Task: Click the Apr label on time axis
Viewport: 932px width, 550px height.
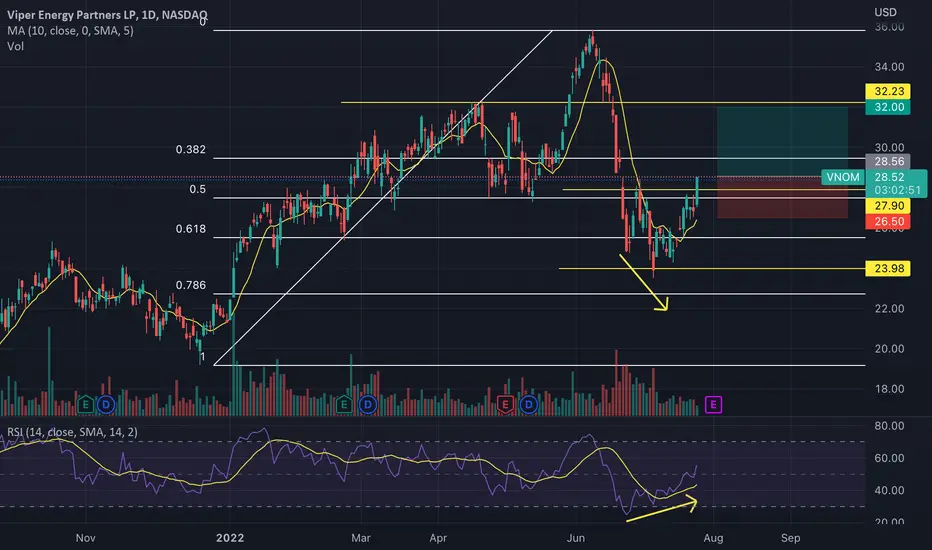Action: click(x=438, y=538)
